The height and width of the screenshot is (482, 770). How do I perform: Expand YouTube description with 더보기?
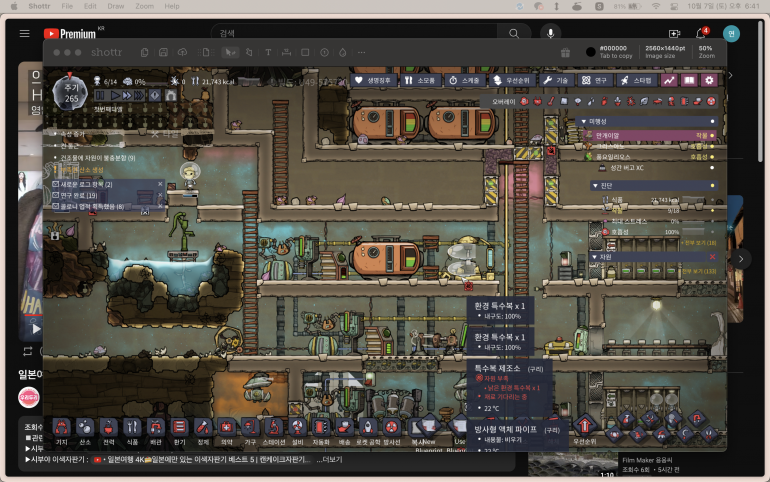[329, 459]
